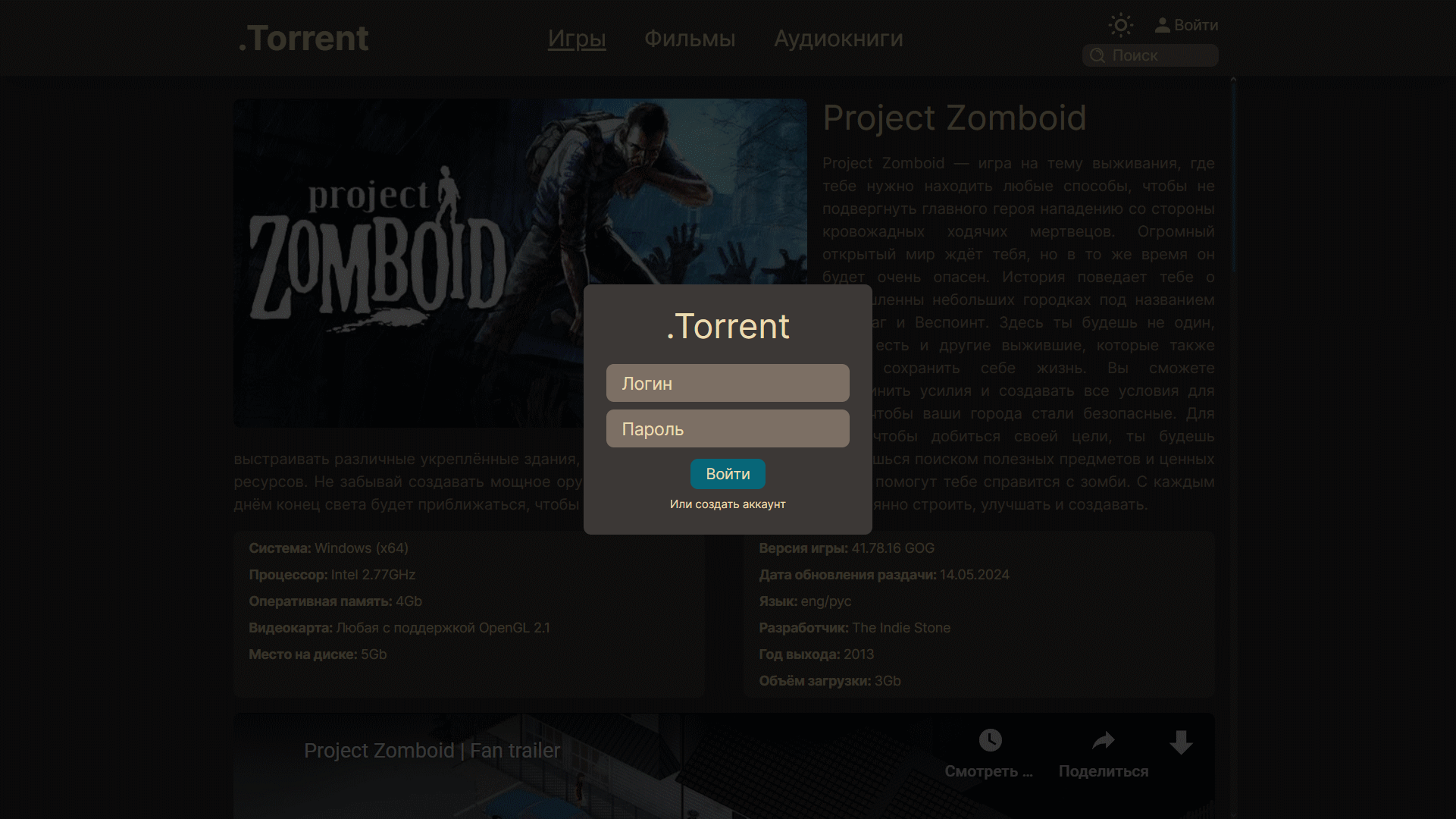Screen dimensions: 1456x819
Task: Open the Игры tab
Action: (577, 38)
